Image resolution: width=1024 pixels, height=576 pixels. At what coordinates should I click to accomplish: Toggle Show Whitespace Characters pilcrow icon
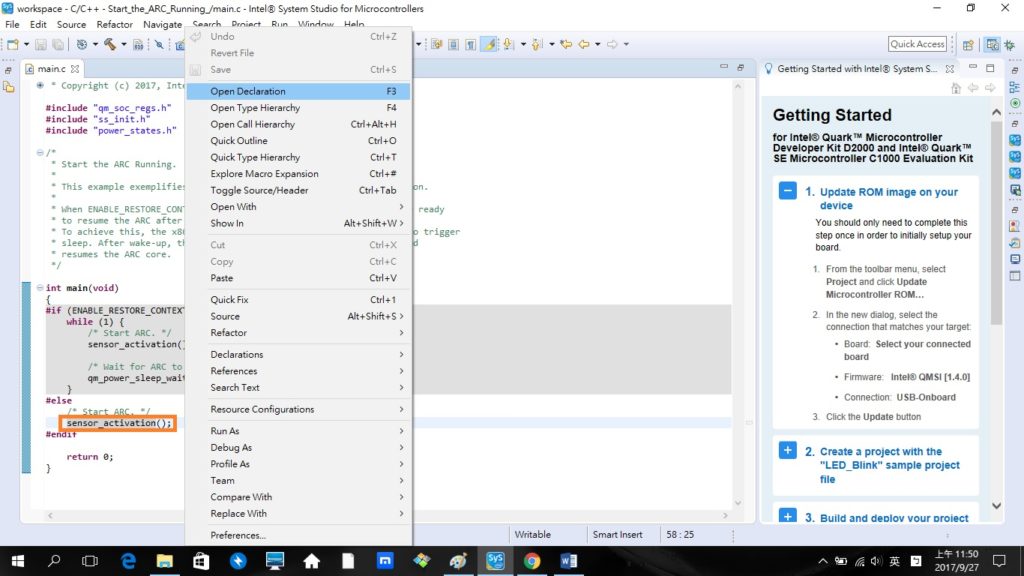tap(471, 44)
